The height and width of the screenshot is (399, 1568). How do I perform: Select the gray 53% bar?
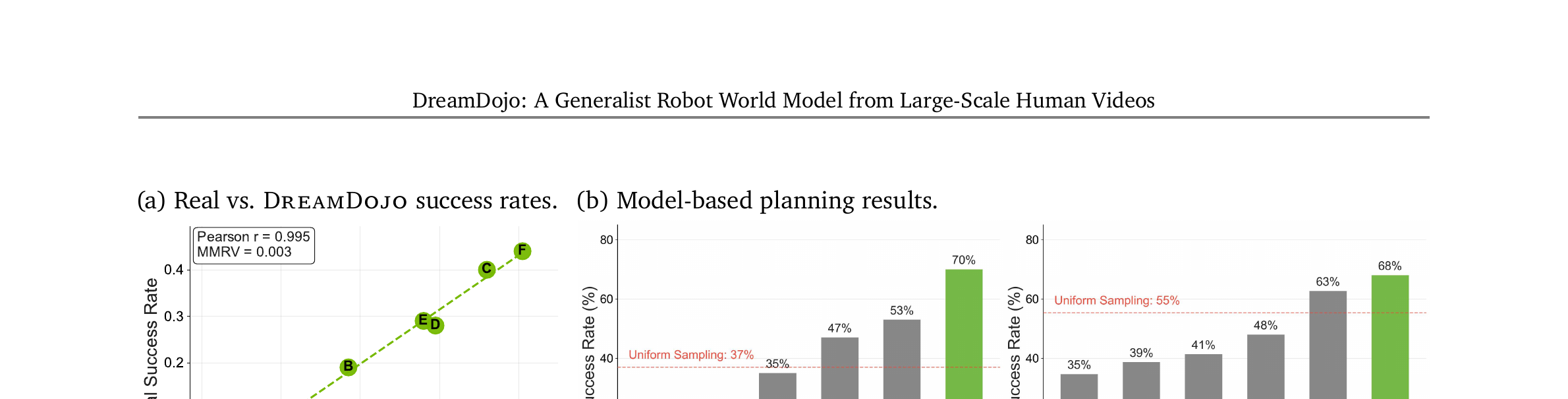coord(902,359)
